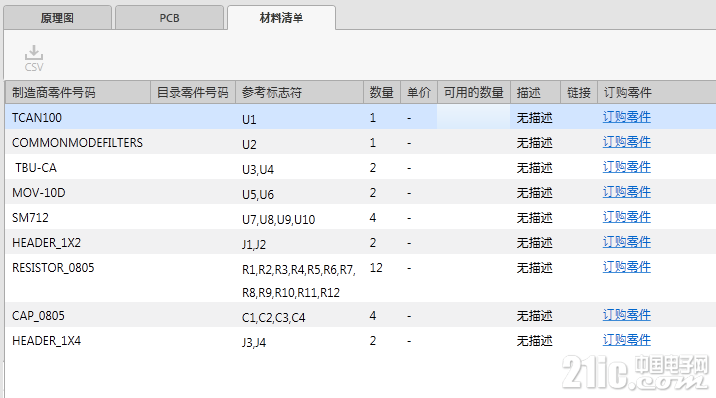Download the CSV export icon

(x=34, y=58)
